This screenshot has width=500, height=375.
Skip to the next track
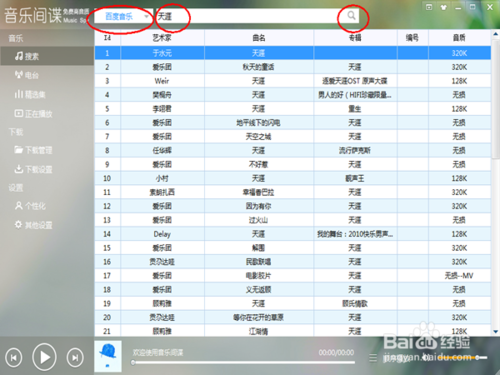tap(75, 358)
